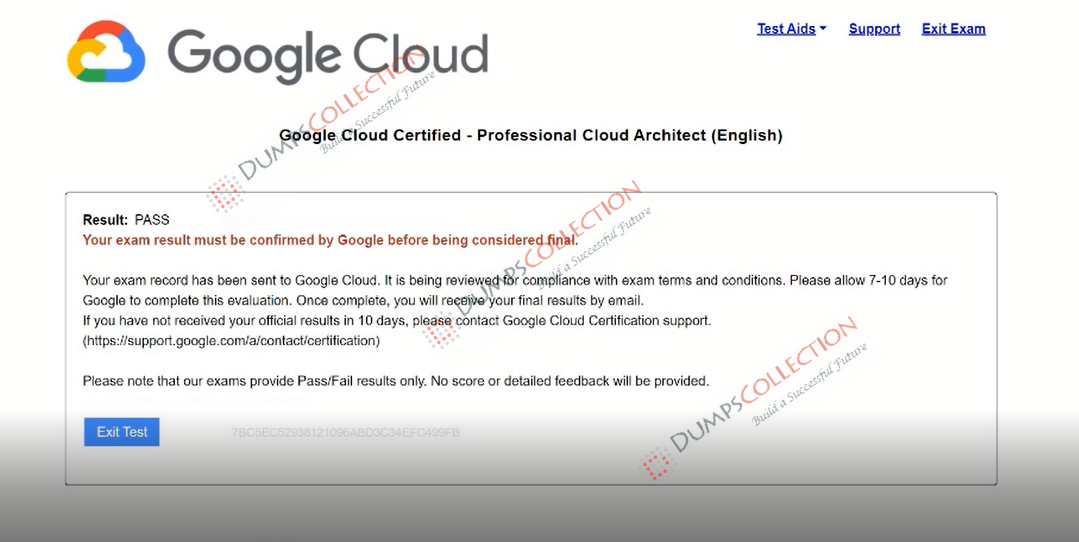
Task: Click the Exit Exam link
Action: coord(953,29)
